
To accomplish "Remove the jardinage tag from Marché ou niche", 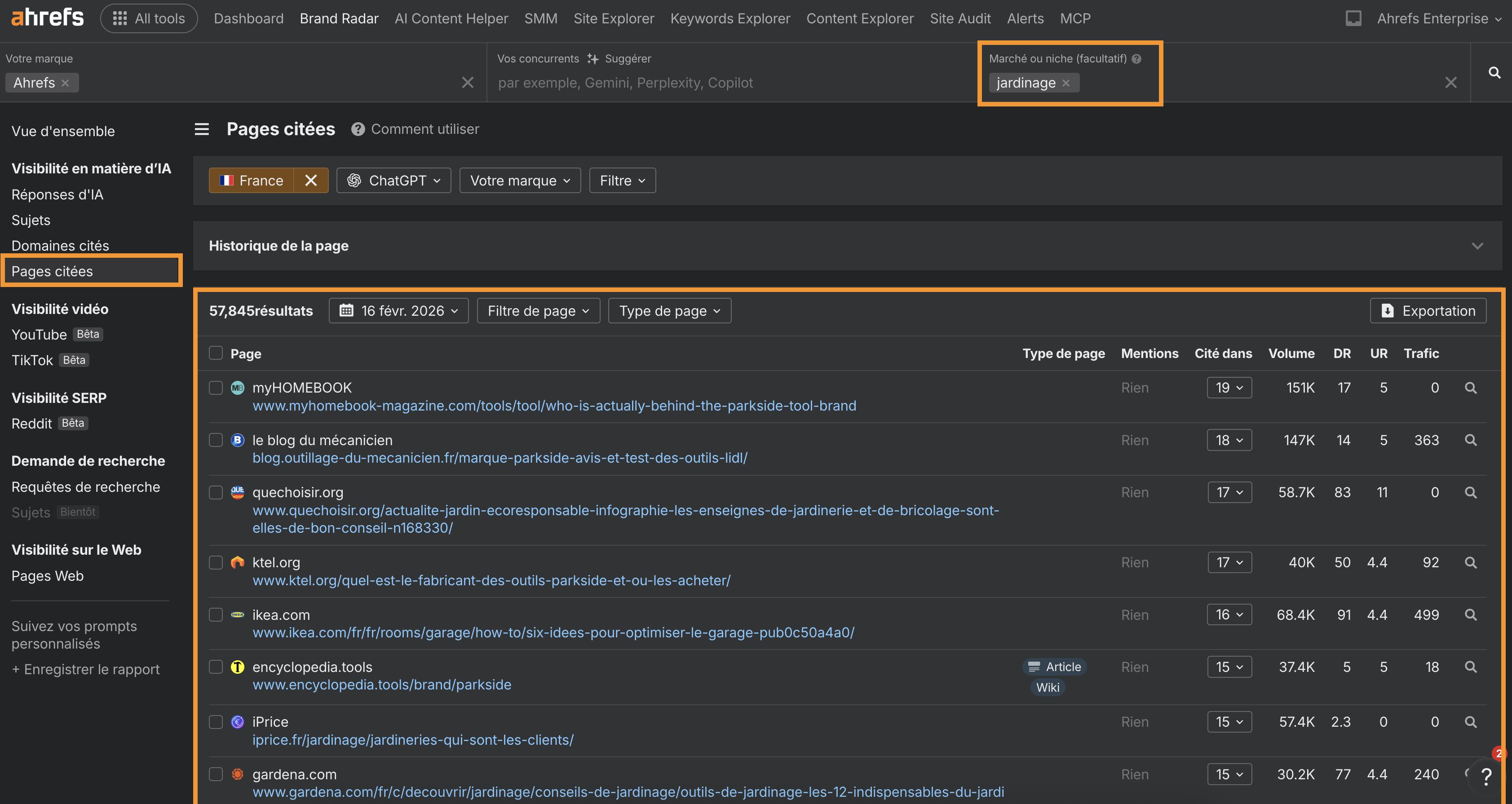I will [x=1066, y=83].
